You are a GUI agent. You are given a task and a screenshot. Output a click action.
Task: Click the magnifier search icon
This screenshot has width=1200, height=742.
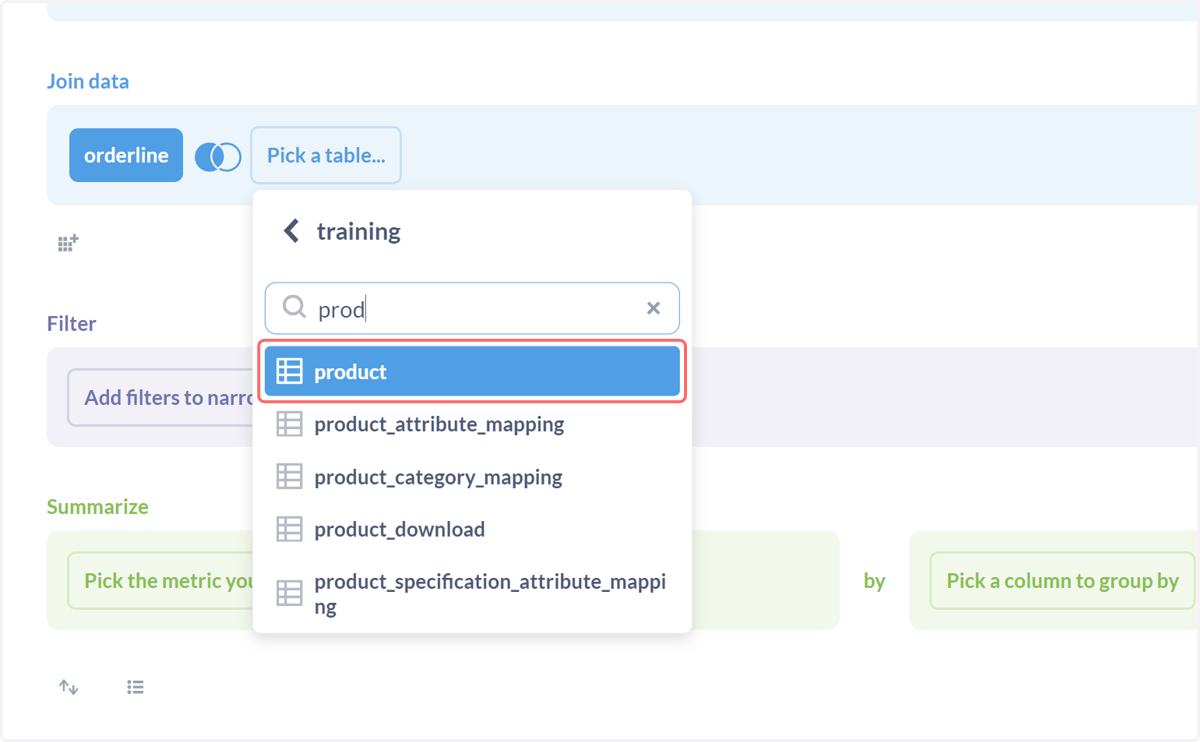pos(294,307)
